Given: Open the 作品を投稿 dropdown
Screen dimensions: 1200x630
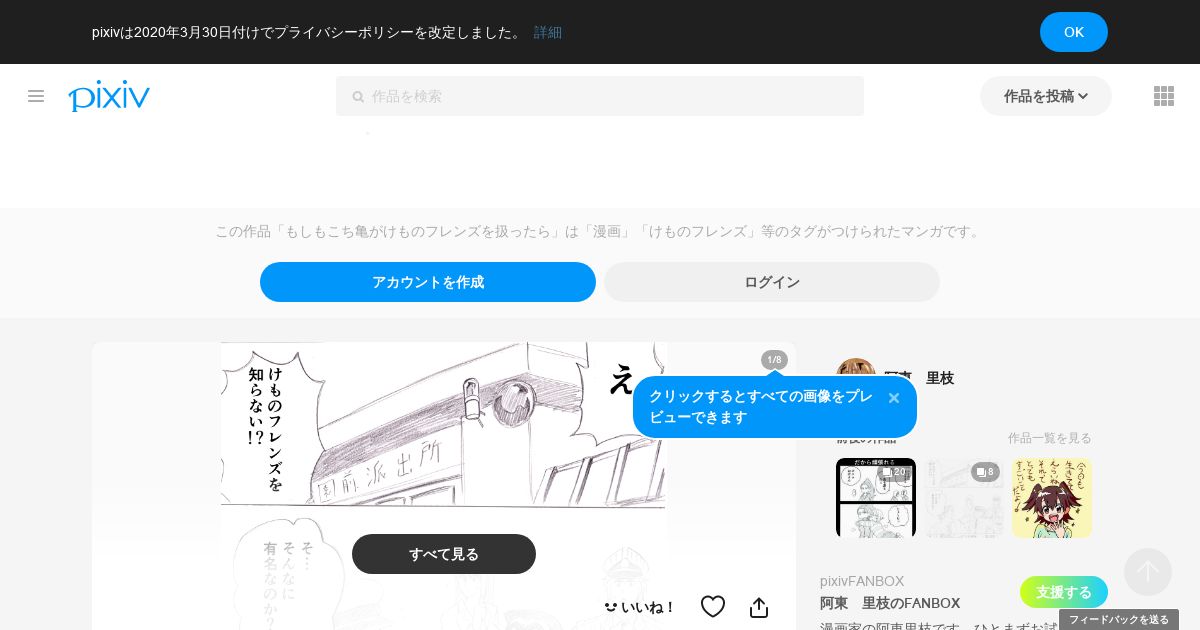Looking at the screenshot, I should coord(1046,96).
